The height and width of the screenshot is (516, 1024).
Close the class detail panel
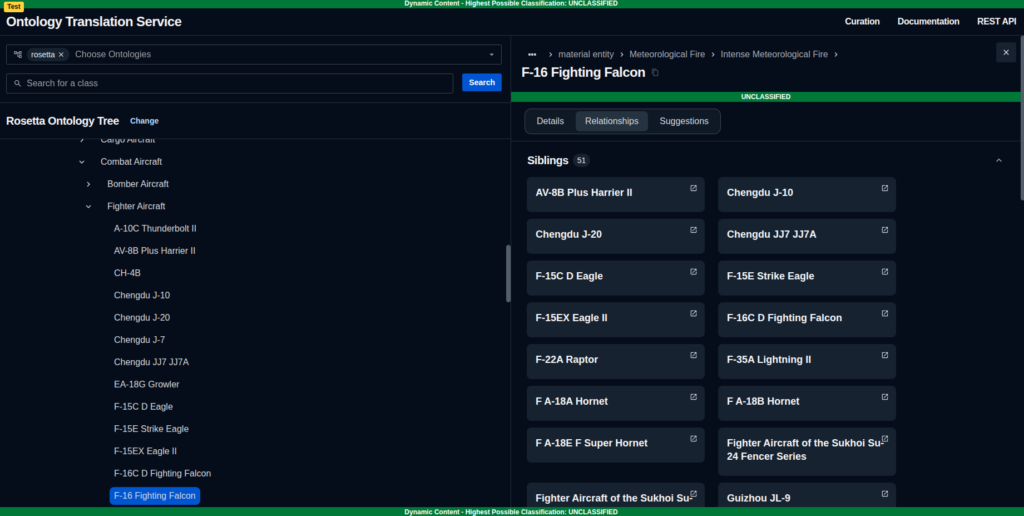click(x=1006, y=52)
